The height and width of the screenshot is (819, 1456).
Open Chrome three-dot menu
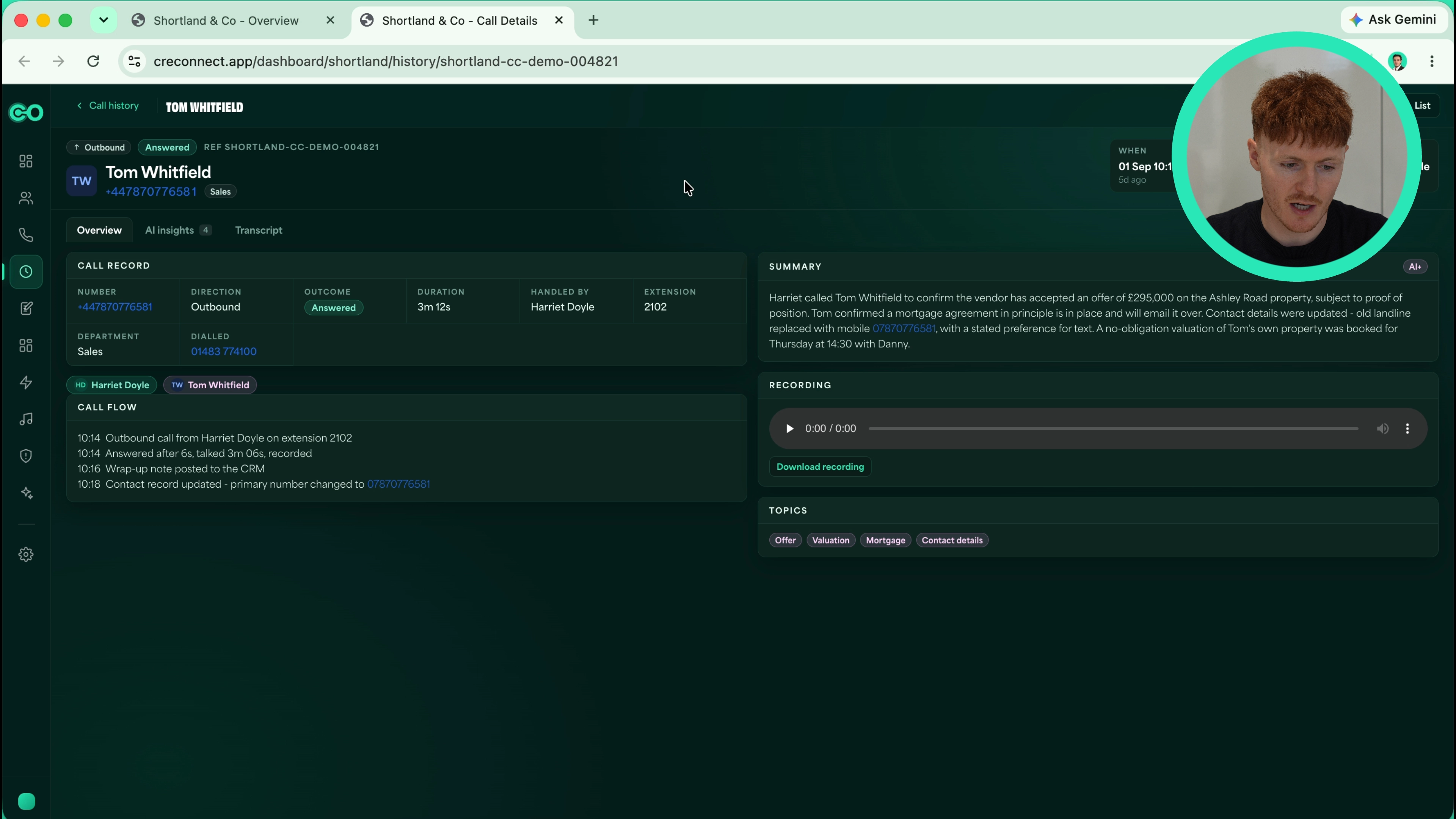(1432, 61)
